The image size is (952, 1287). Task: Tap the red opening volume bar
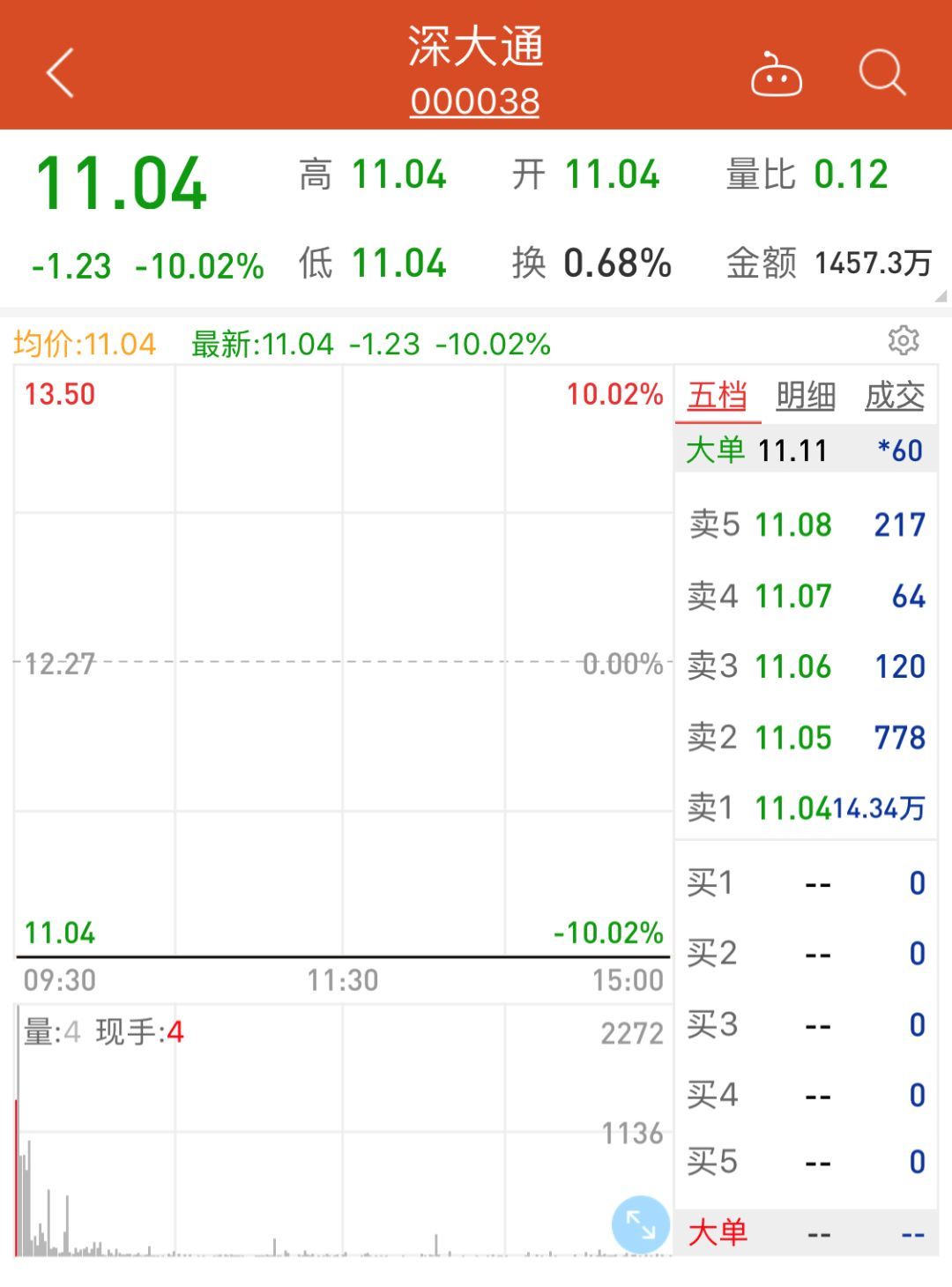(17, 1177)
